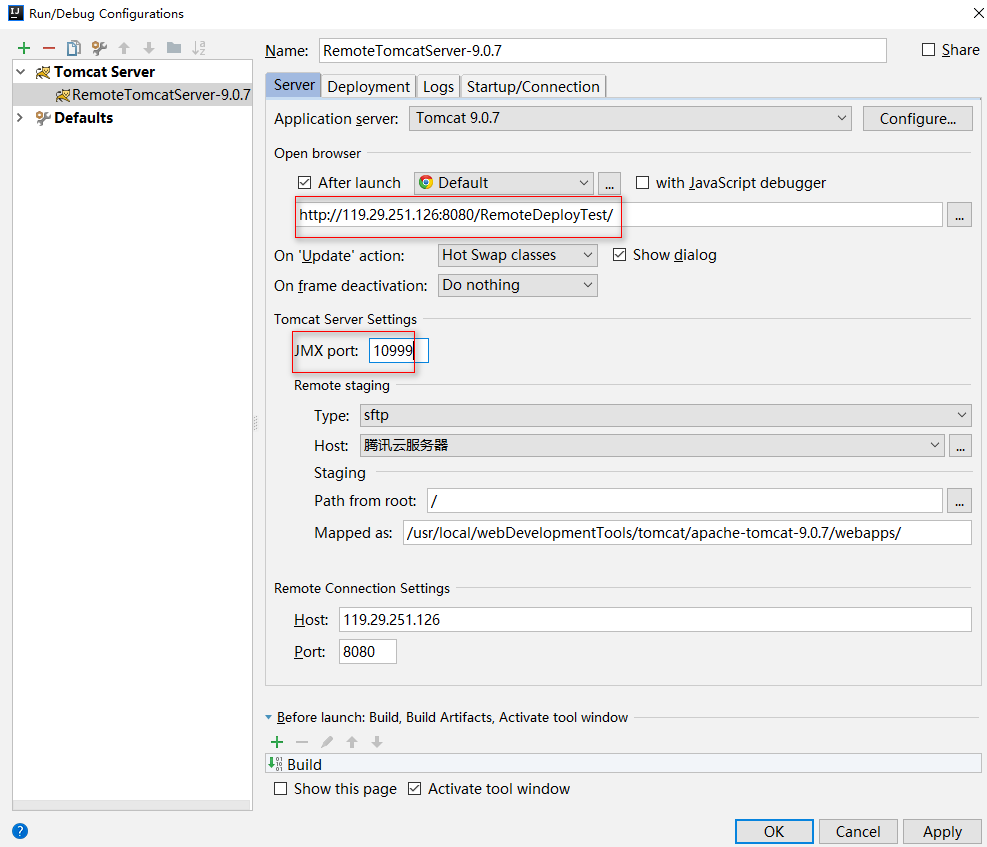Viewport: 987px width, 847px height.
Task: Toggle Show dialog checkbox
Action: (x=619, y=255)
